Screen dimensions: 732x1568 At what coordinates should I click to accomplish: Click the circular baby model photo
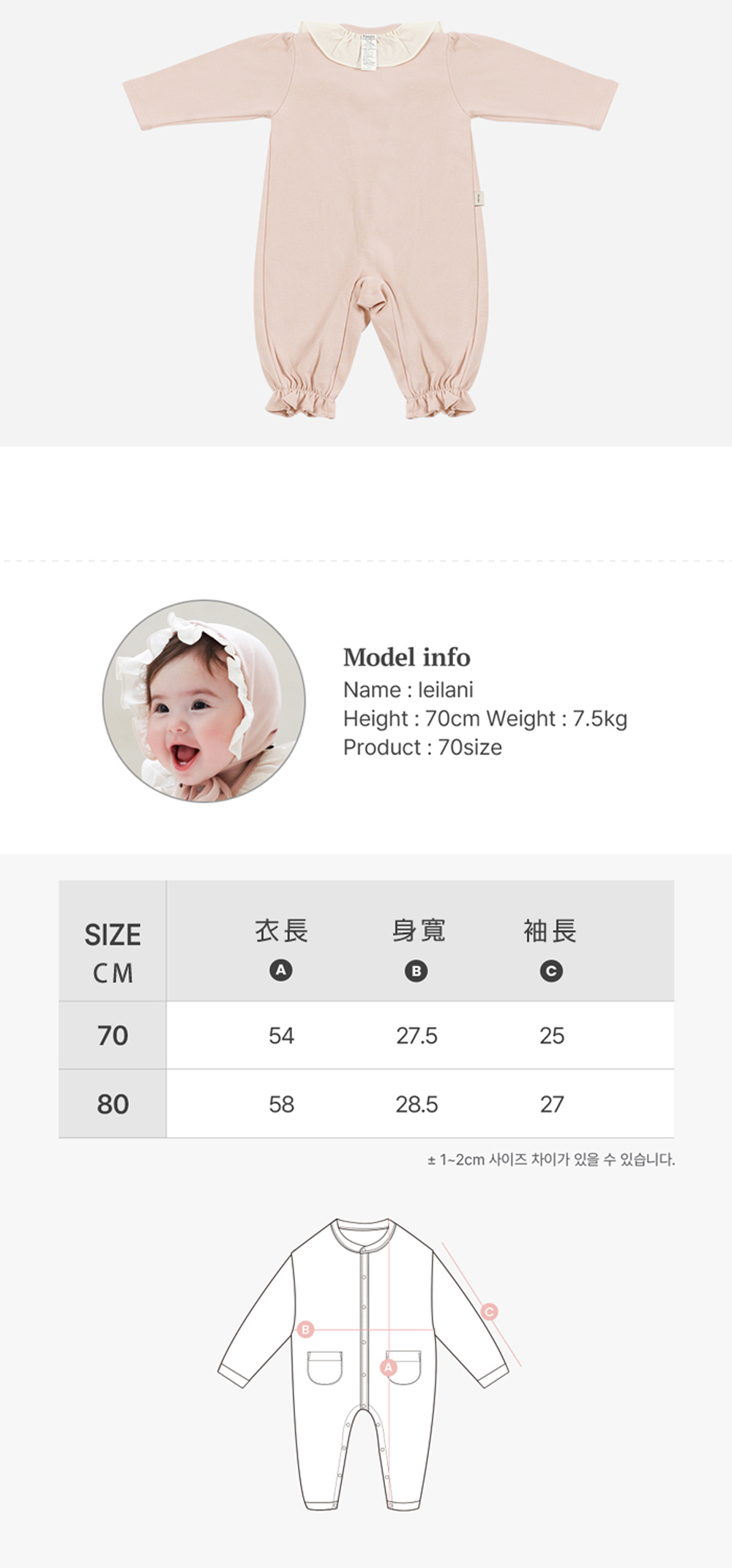pos(204,701)
